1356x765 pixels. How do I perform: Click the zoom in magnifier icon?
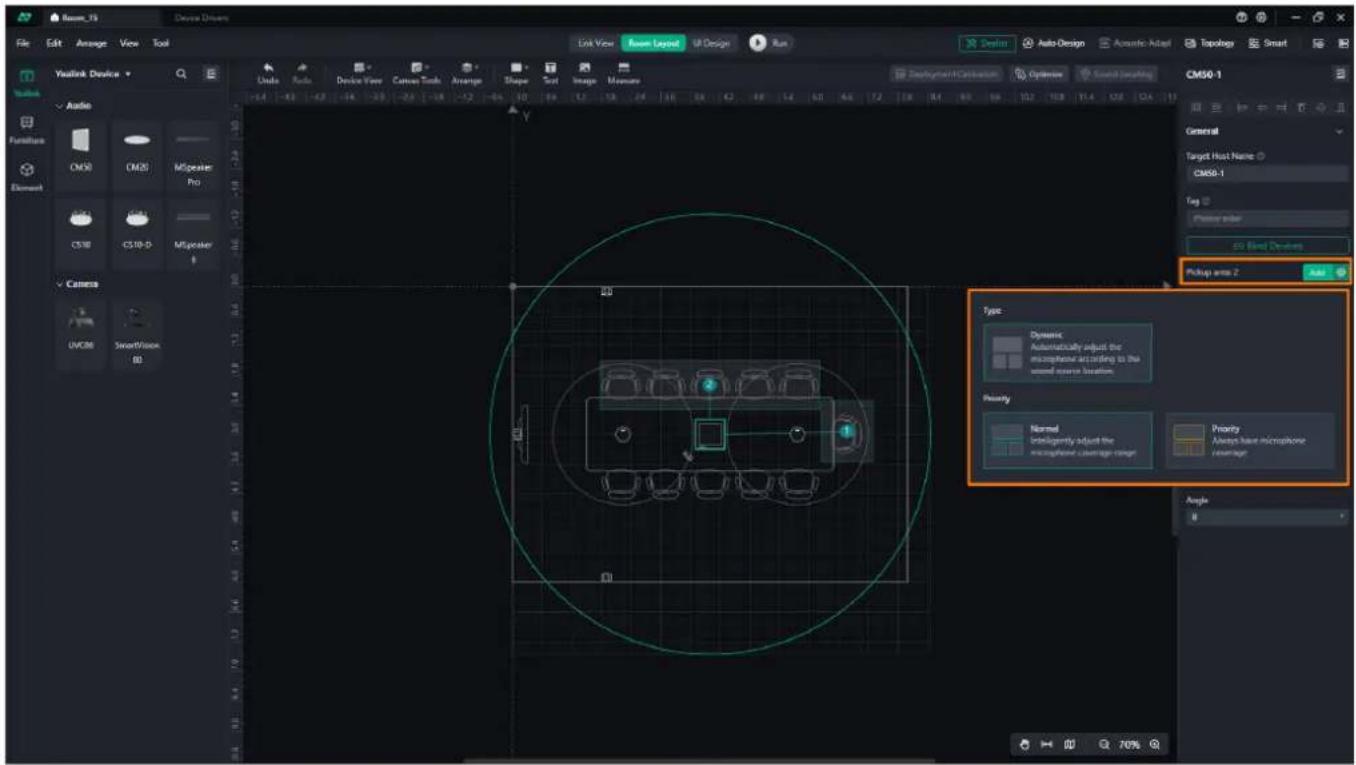coord(1155,744)
